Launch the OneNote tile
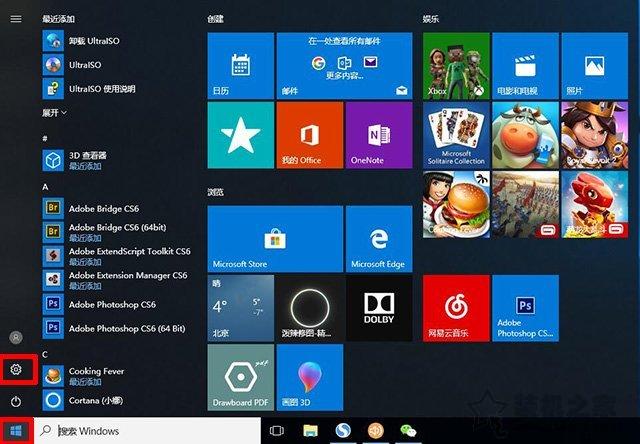Image resolution: width=640 pixels, height=444 pixels. [379, 135]
